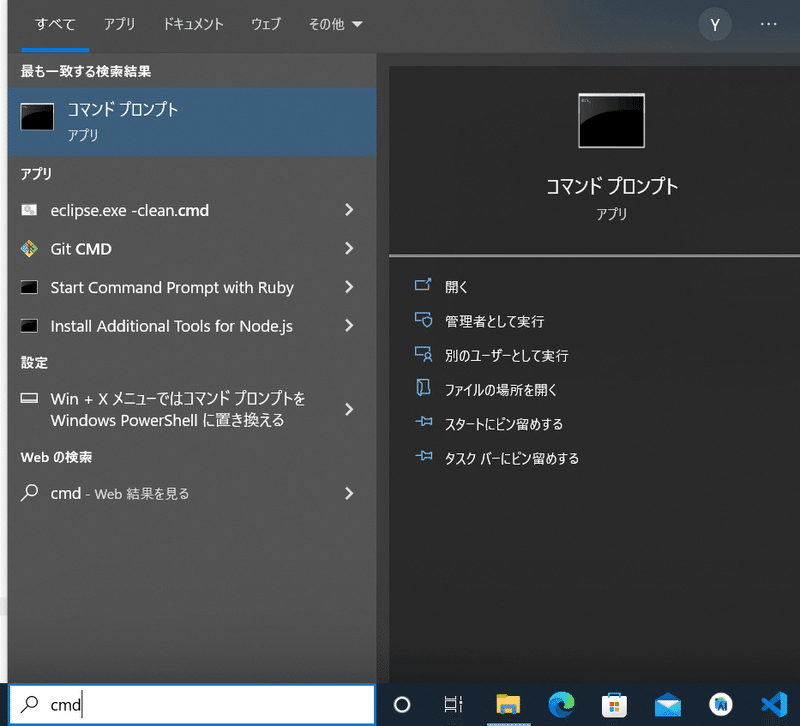Open Mail app from taskbar
Image resolution: width=800 pixels, height=726 pixels.
click(x=668, y=705)
